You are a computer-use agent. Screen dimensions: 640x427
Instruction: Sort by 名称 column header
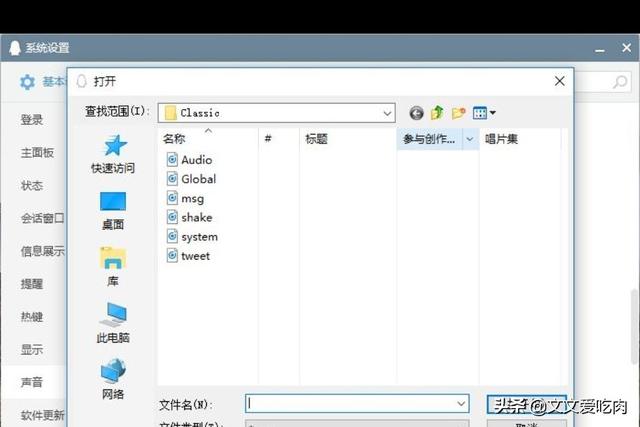click(x=208, y=139)
